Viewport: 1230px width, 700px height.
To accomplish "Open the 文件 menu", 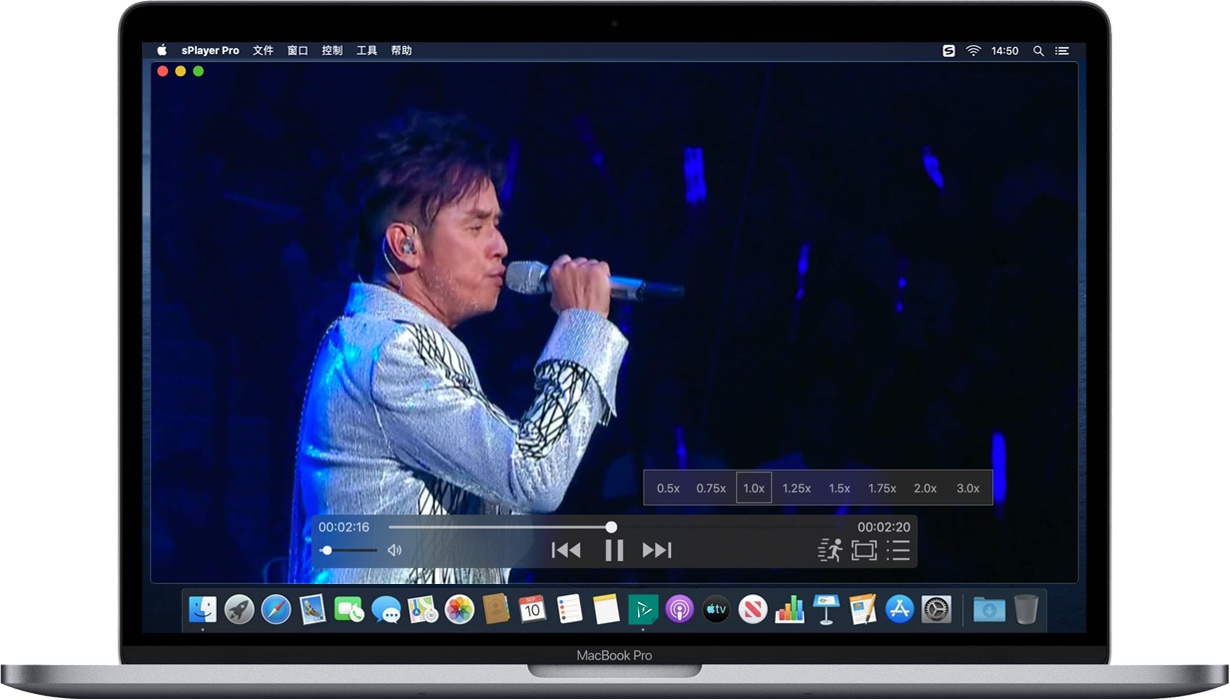I will [x=263, y=50].
